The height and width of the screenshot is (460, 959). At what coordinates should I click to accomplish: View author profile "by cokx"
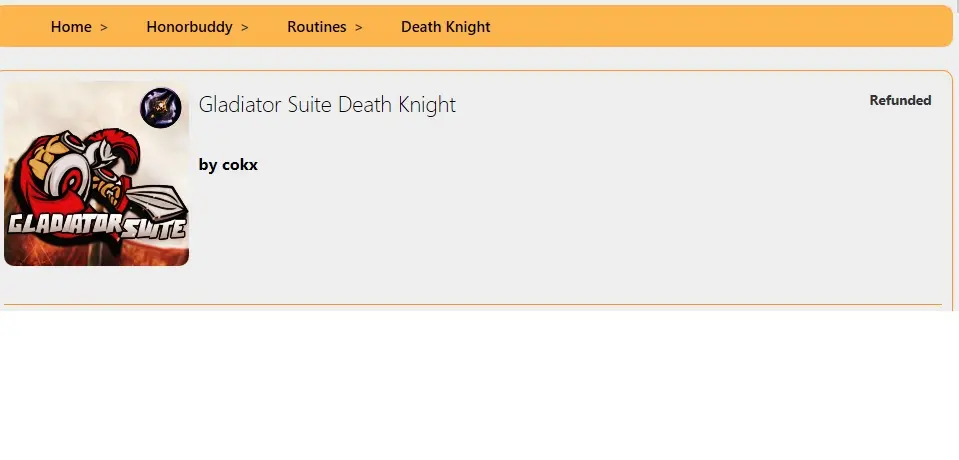tap(228, 164)
